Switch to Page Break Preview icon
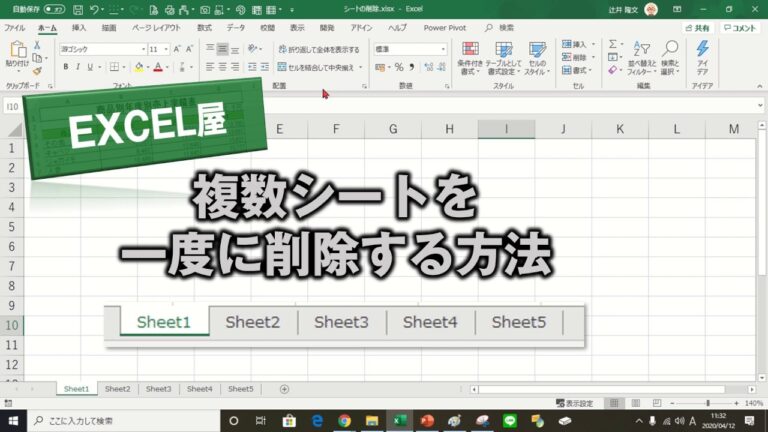The height and width of the screenshot is (432, 768). pyautogui.click(x=657, y=403)
